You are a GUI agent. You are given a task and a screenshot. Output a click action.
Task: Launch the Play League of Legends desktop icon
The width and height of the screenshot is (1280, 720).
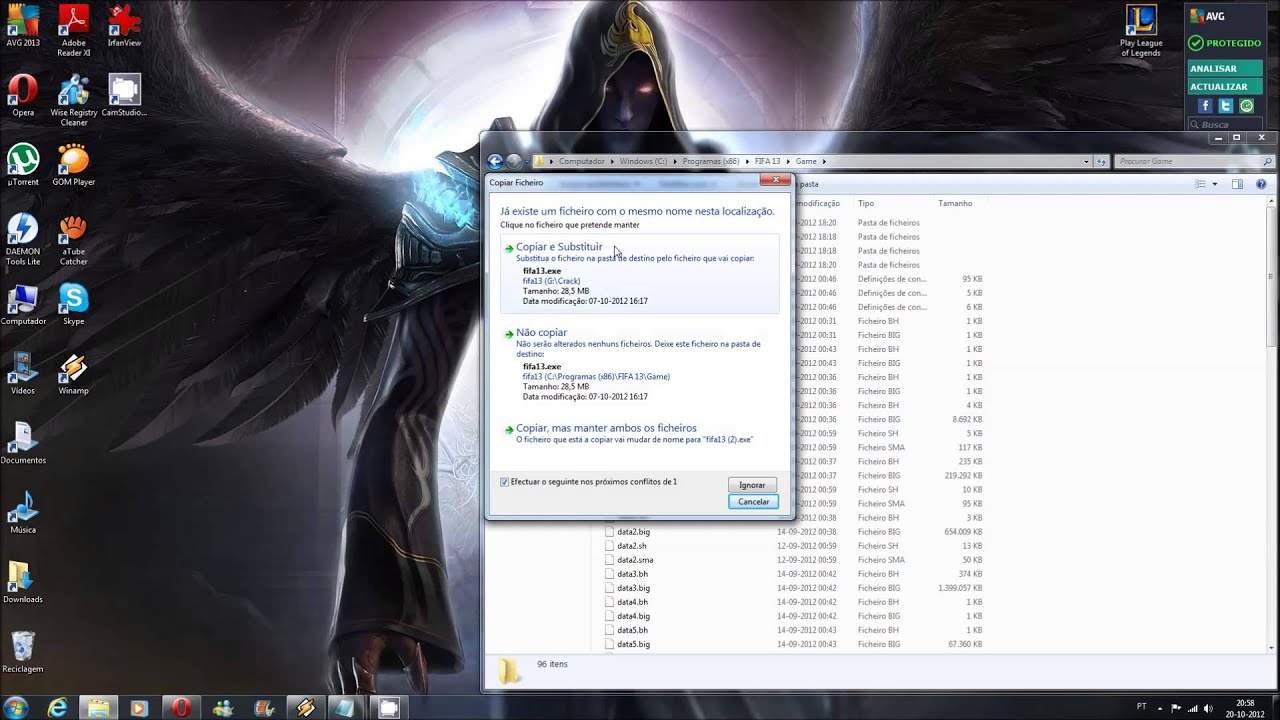1141,31
